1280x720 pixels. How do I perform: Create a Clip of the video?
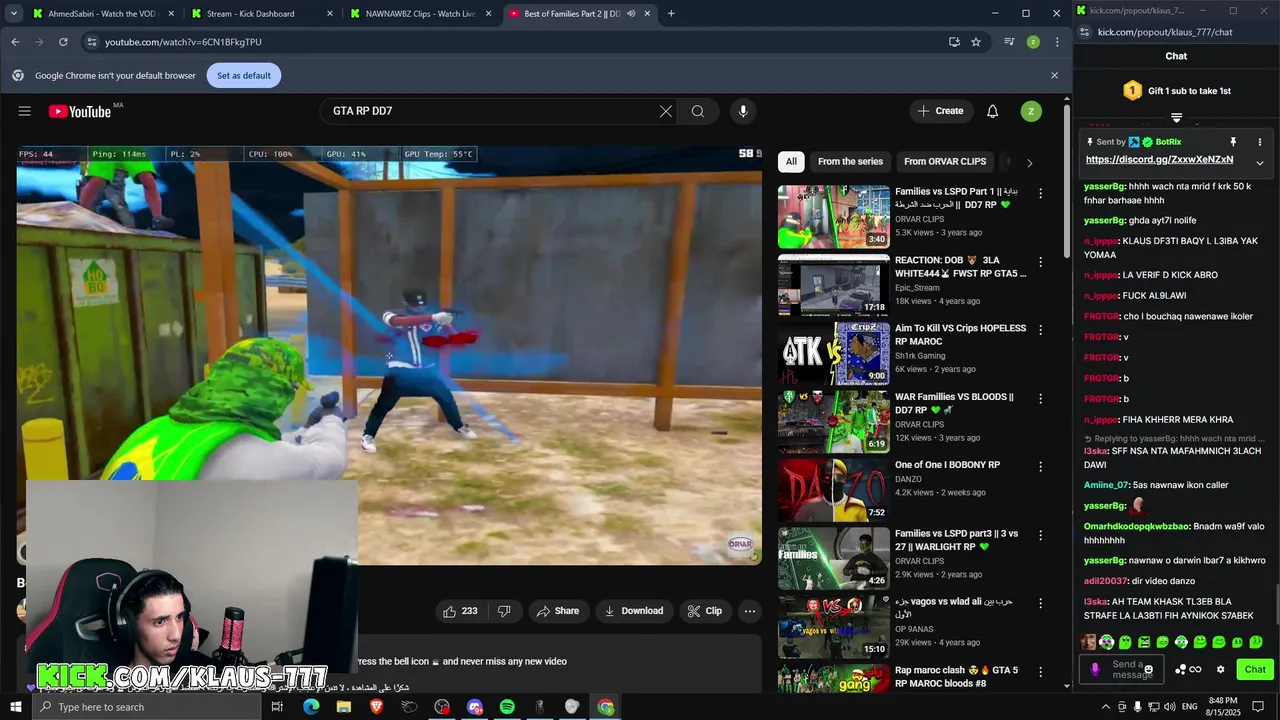coord(704,611)
